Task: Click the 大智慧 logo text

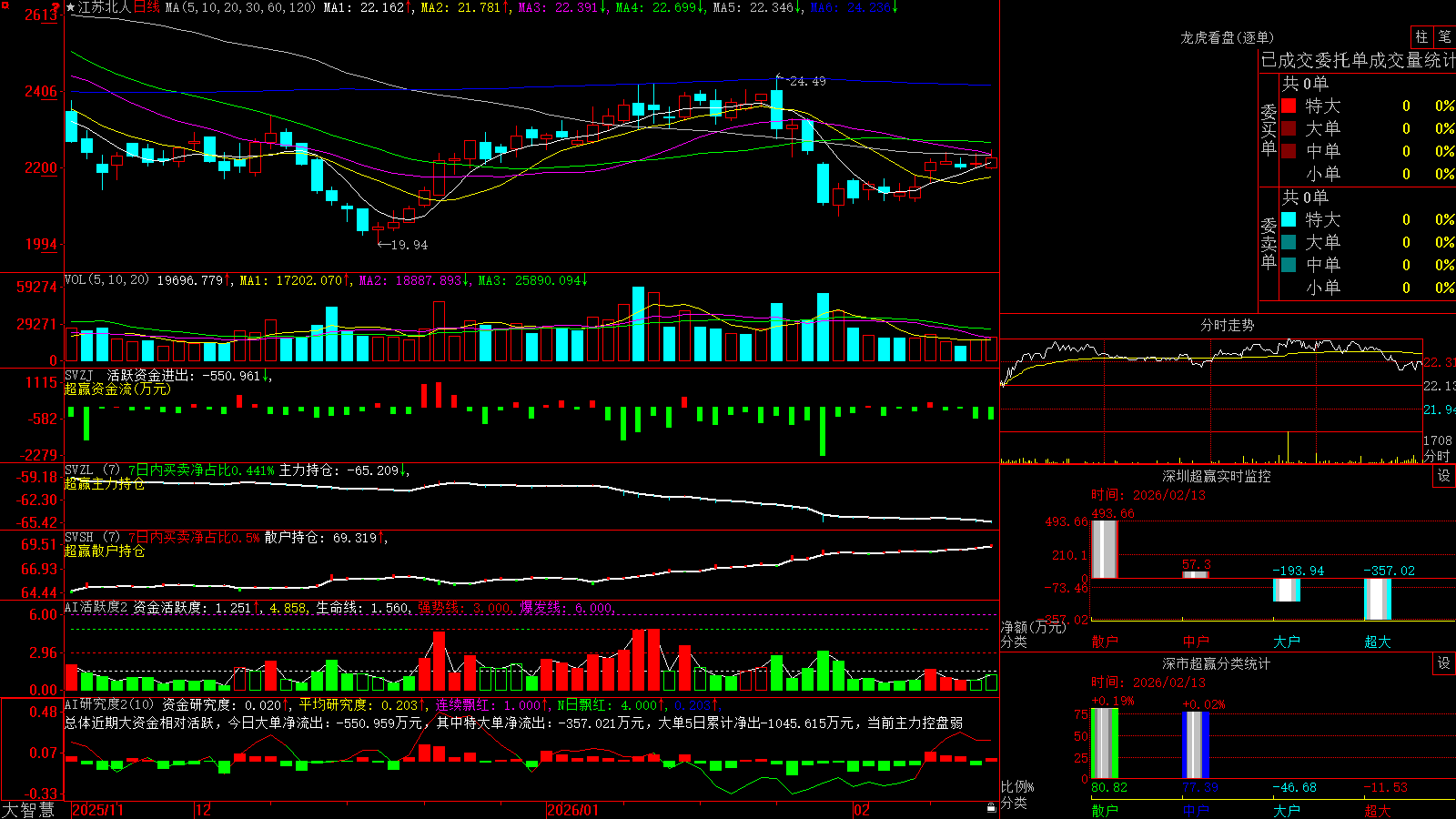Action: tap(28, 809)
